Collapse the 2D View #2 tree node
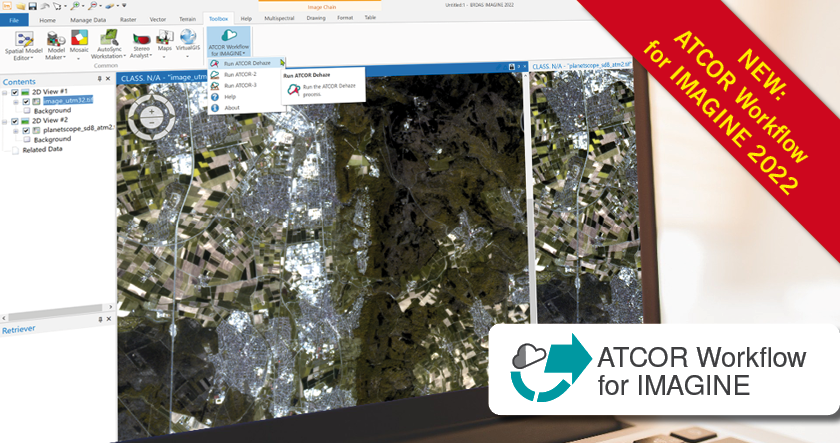This screenshot has width=840, height=443. pos(5,122)
